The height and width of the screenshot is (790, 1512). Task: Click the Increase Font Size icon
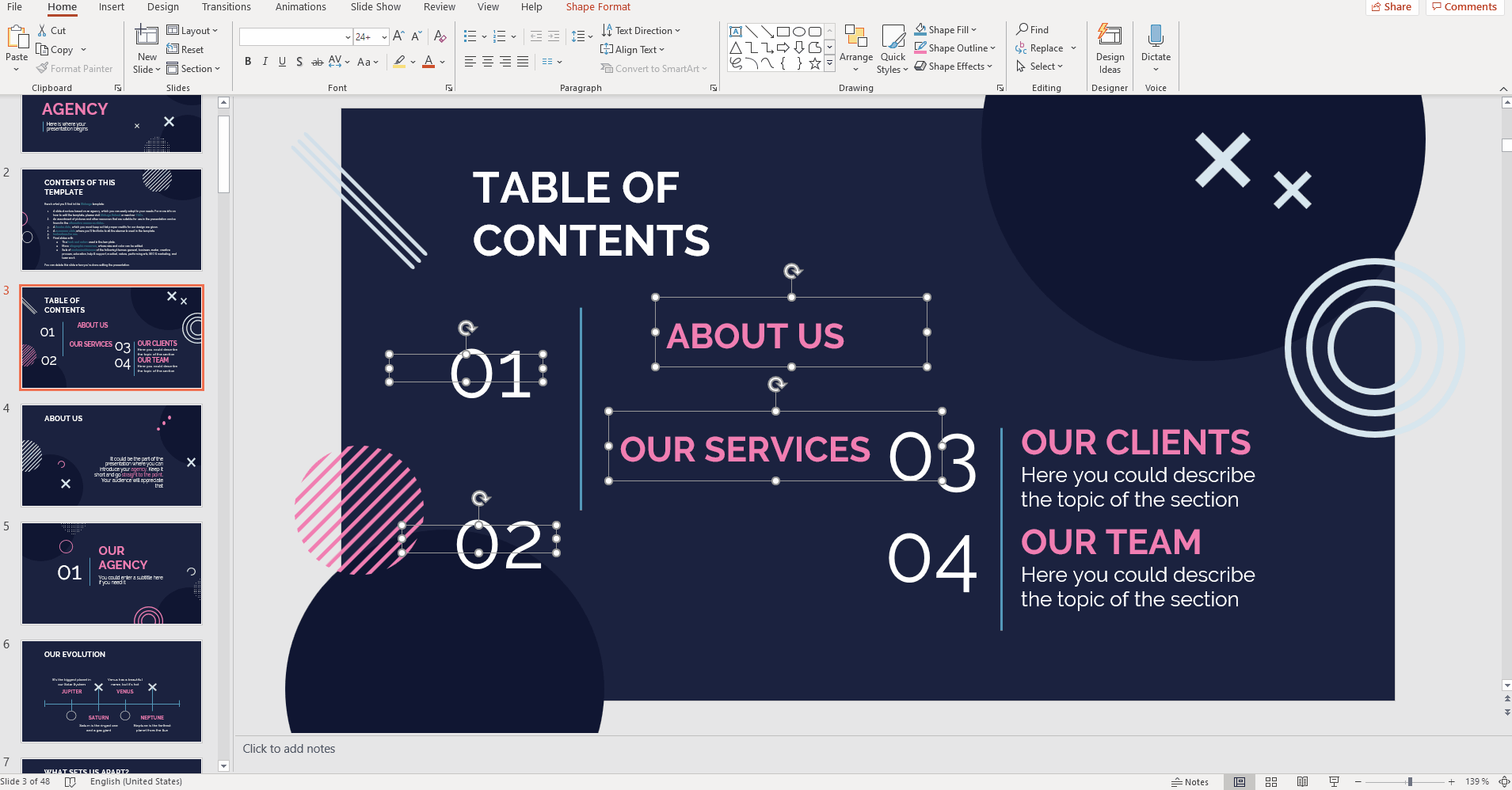point(398,36)
